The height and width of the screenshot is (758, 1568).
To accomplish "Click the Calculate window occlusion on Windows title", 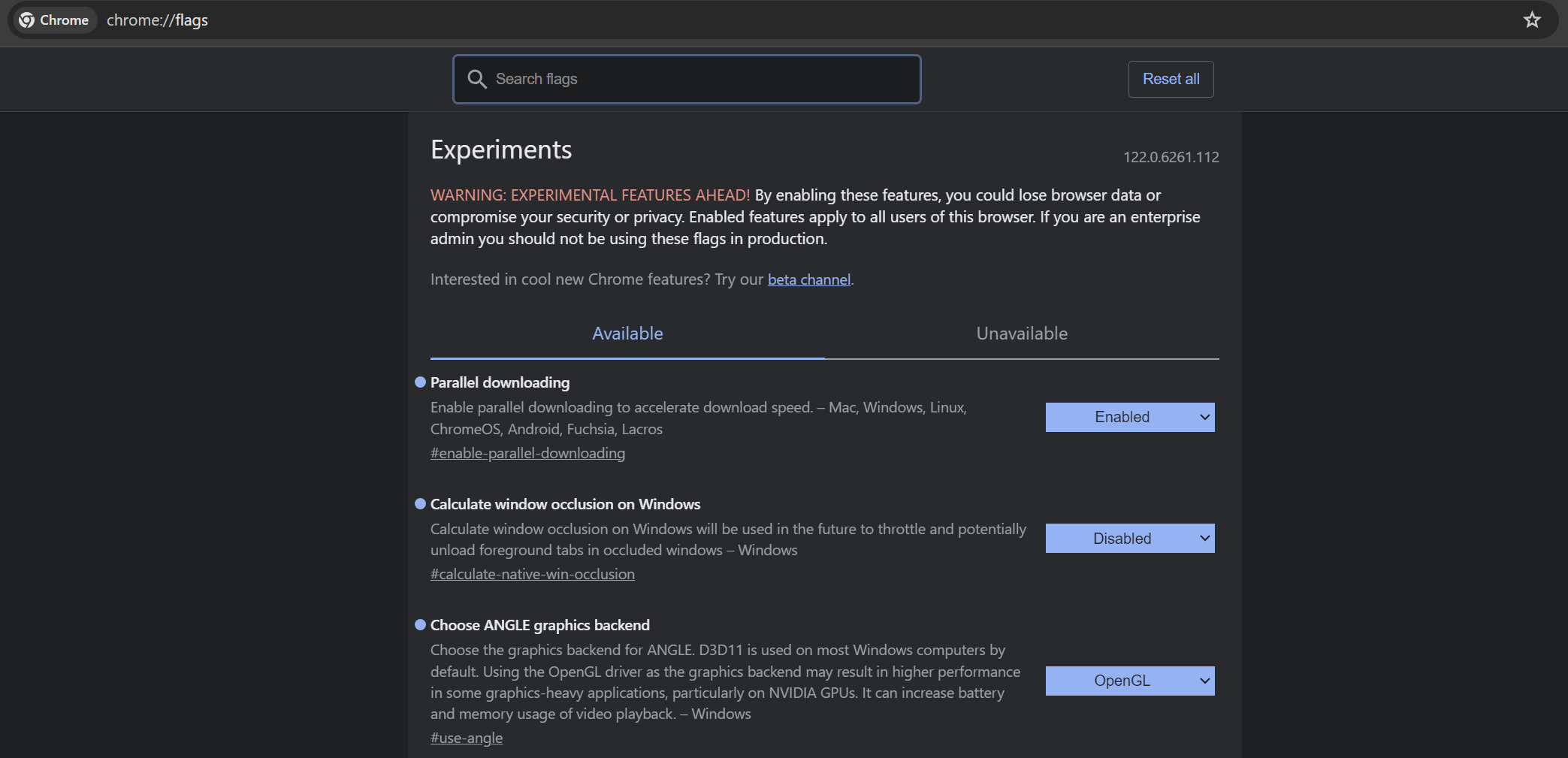I will coord(565,504).
